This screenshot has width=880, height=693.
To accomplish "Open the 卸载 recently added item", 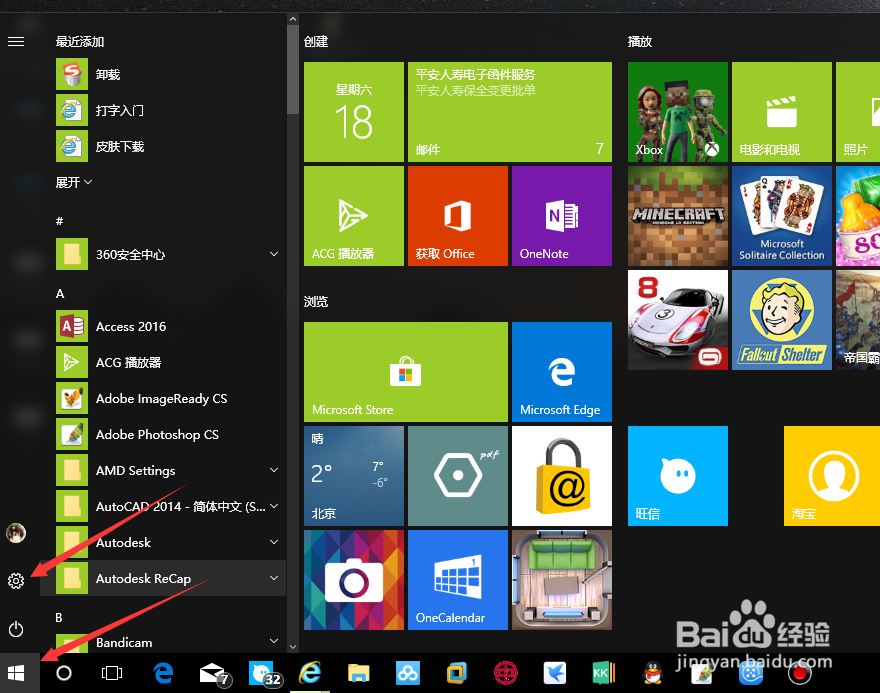I will point(171,74).
